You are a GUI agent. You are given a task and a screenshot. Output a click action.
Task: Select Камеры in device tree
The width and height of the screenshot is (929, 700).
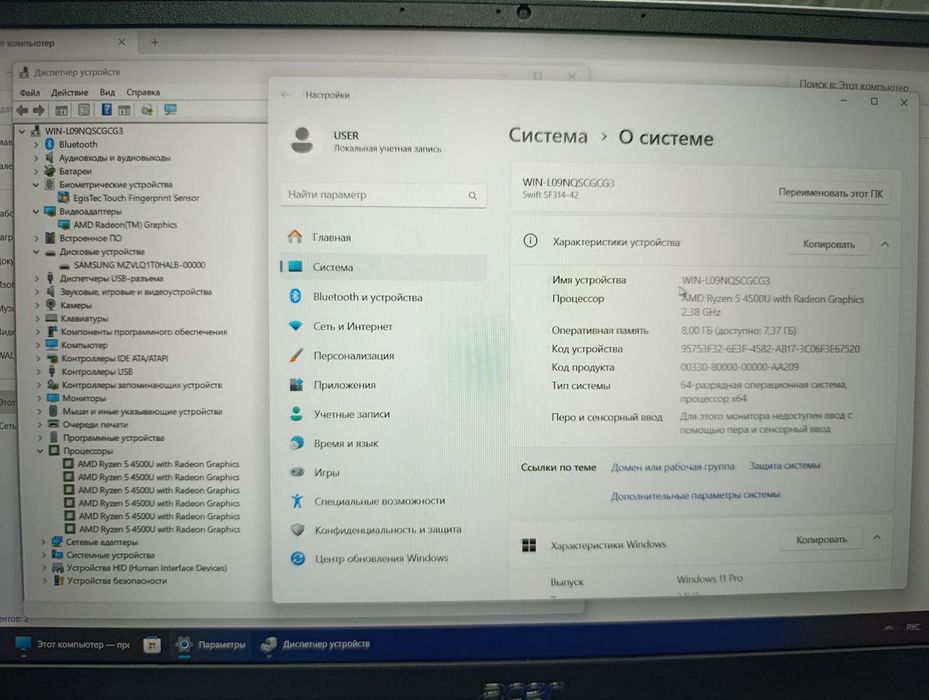[76, 305]
